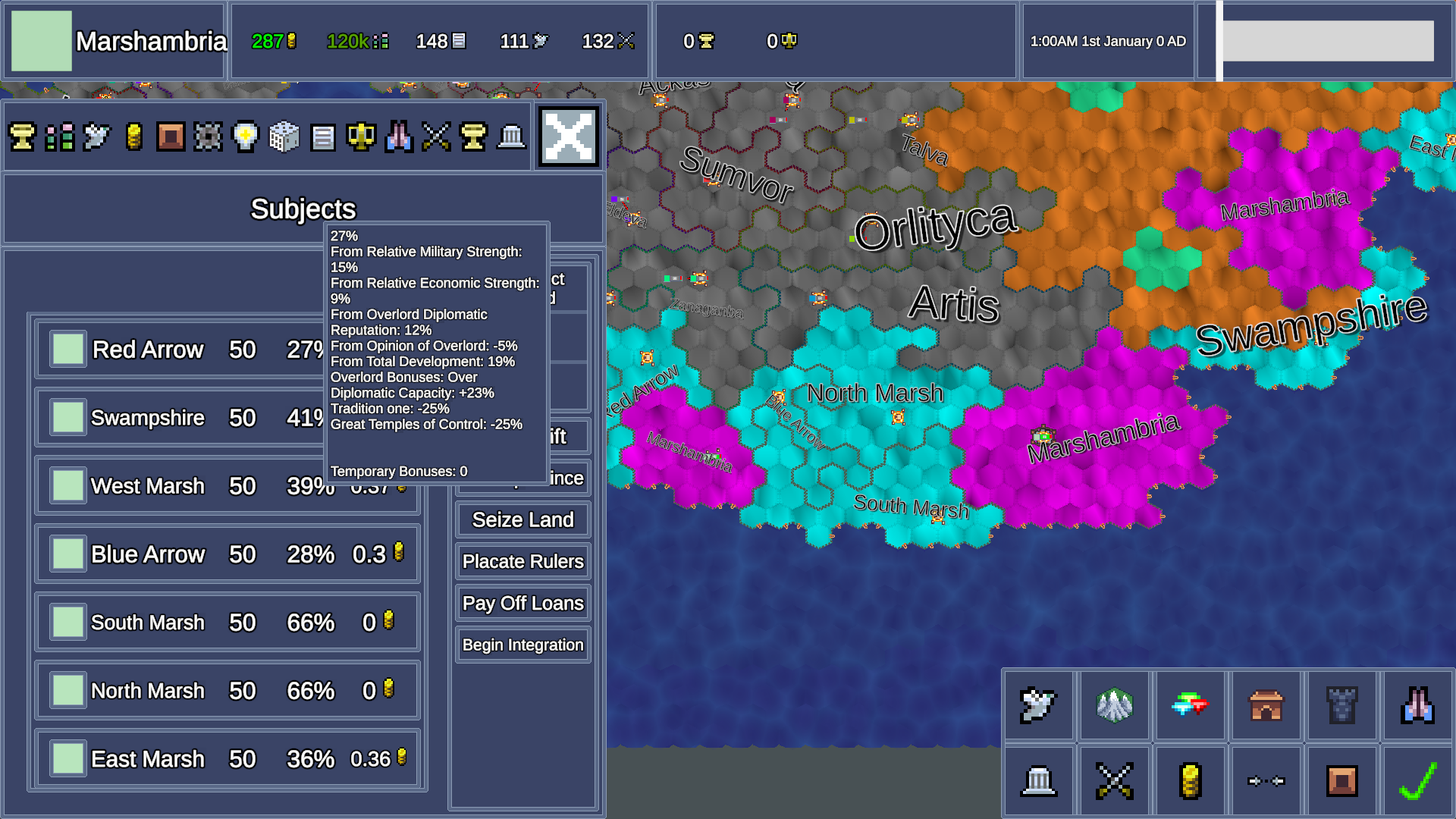Click the Begin Integration button
Screen dimensions: 1456x819
[x=522, y=645]
